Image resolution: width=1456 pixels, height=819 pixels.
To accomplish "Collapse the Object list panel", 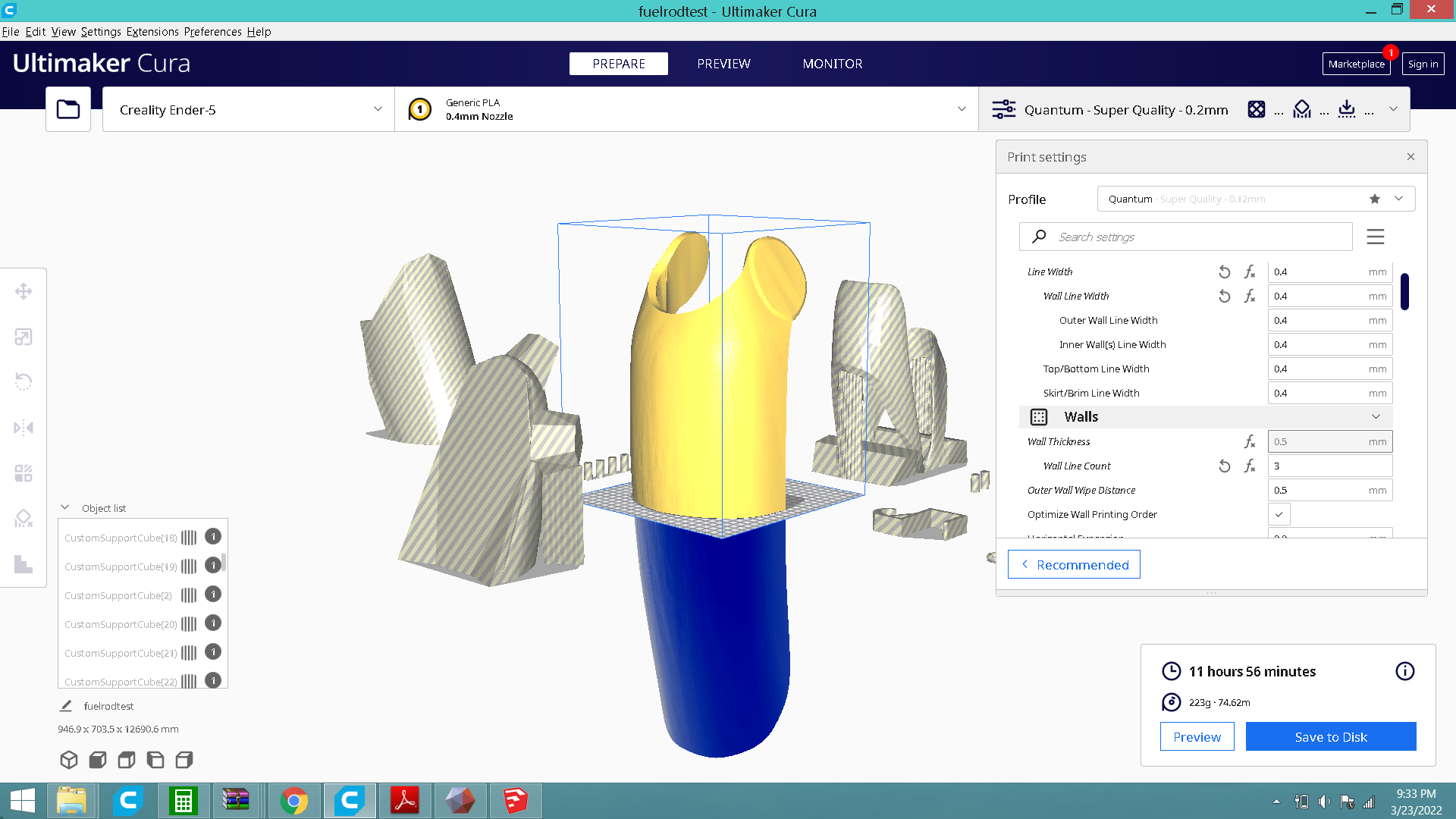I will (65, 507).
